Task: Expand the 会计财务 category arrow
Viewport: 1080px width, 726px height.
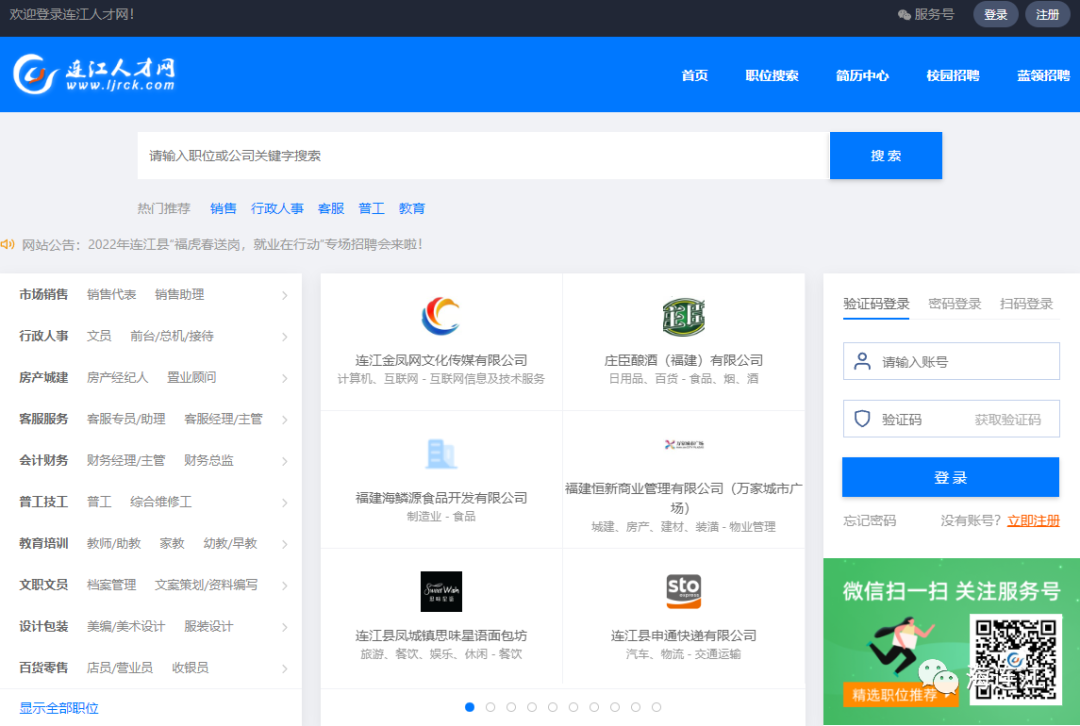Action: click(284, 461)
